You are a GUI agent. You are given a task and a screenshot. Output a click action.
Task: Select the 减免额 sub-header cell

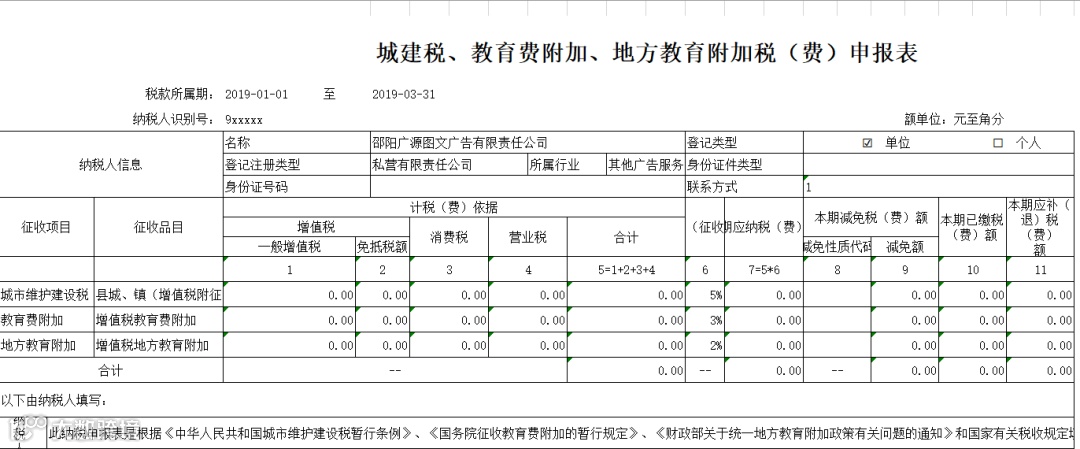tap(904, 247)
